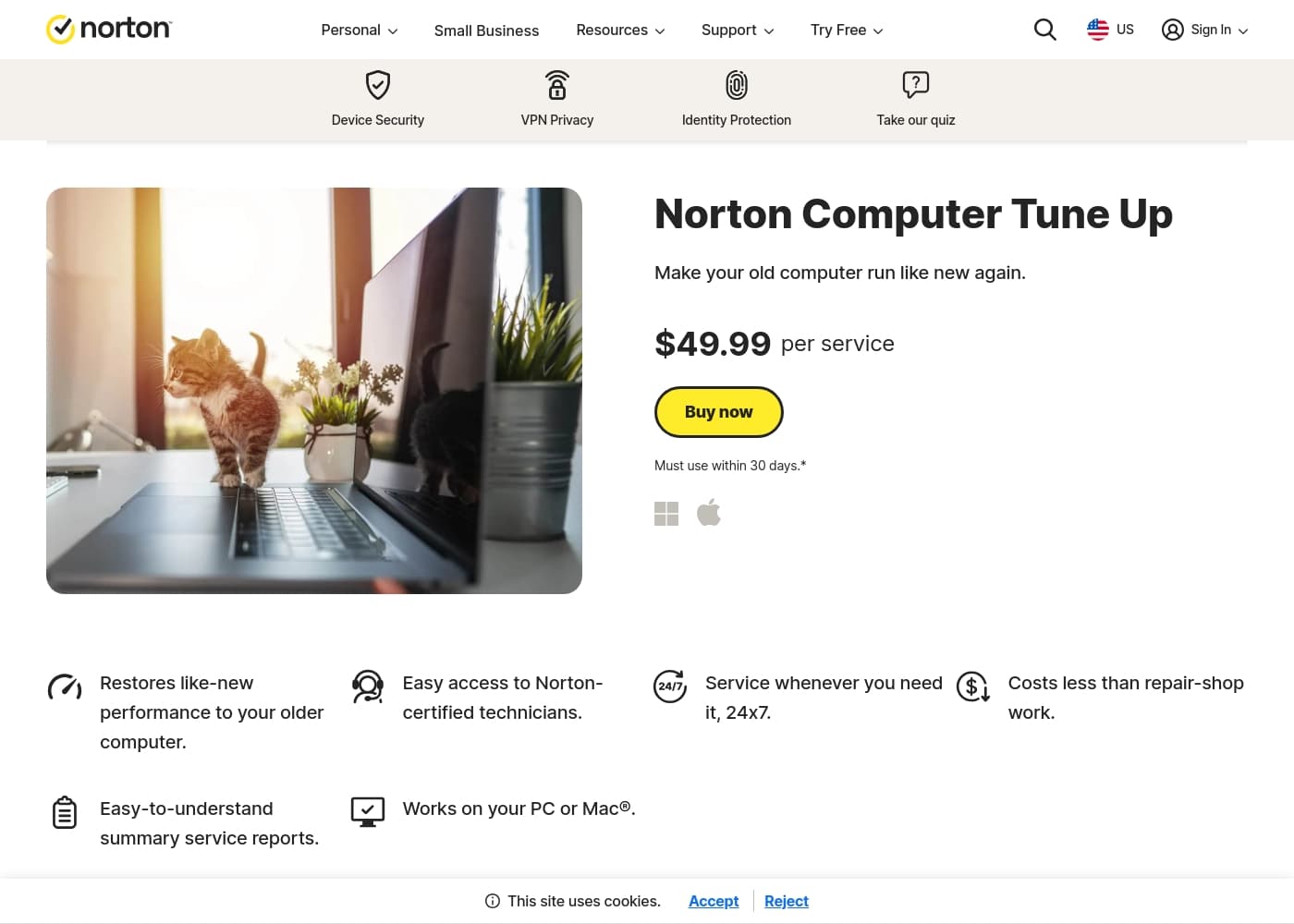
Task: Click the Buy now button
Action: [x=718, y=411]
